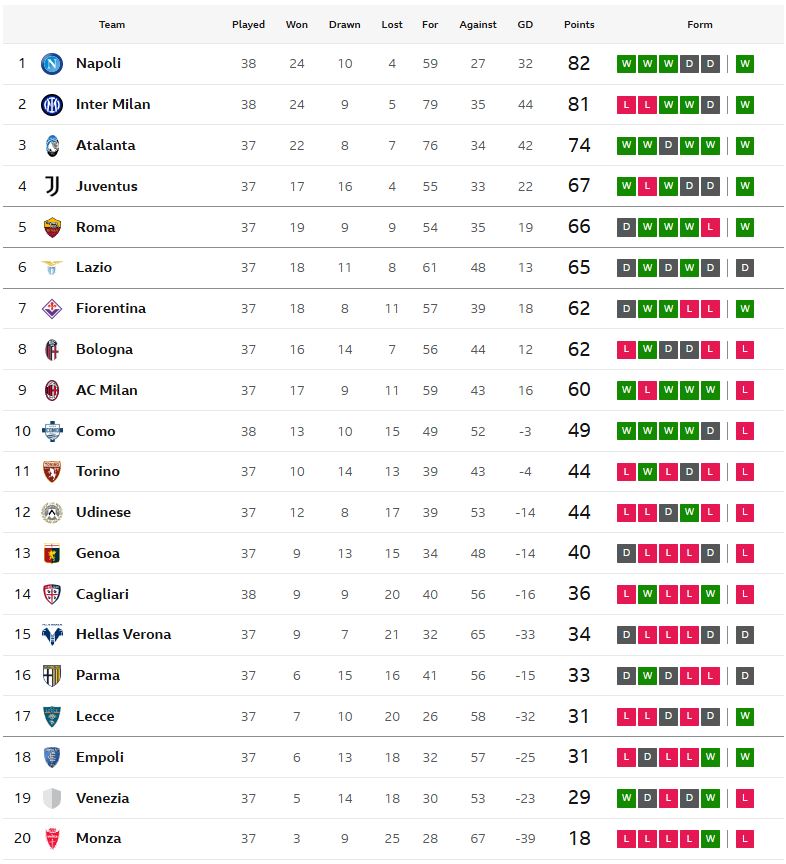Click the Napoli club crest
The height and width of the screenshot is (864, 786).
pos(52,64)
